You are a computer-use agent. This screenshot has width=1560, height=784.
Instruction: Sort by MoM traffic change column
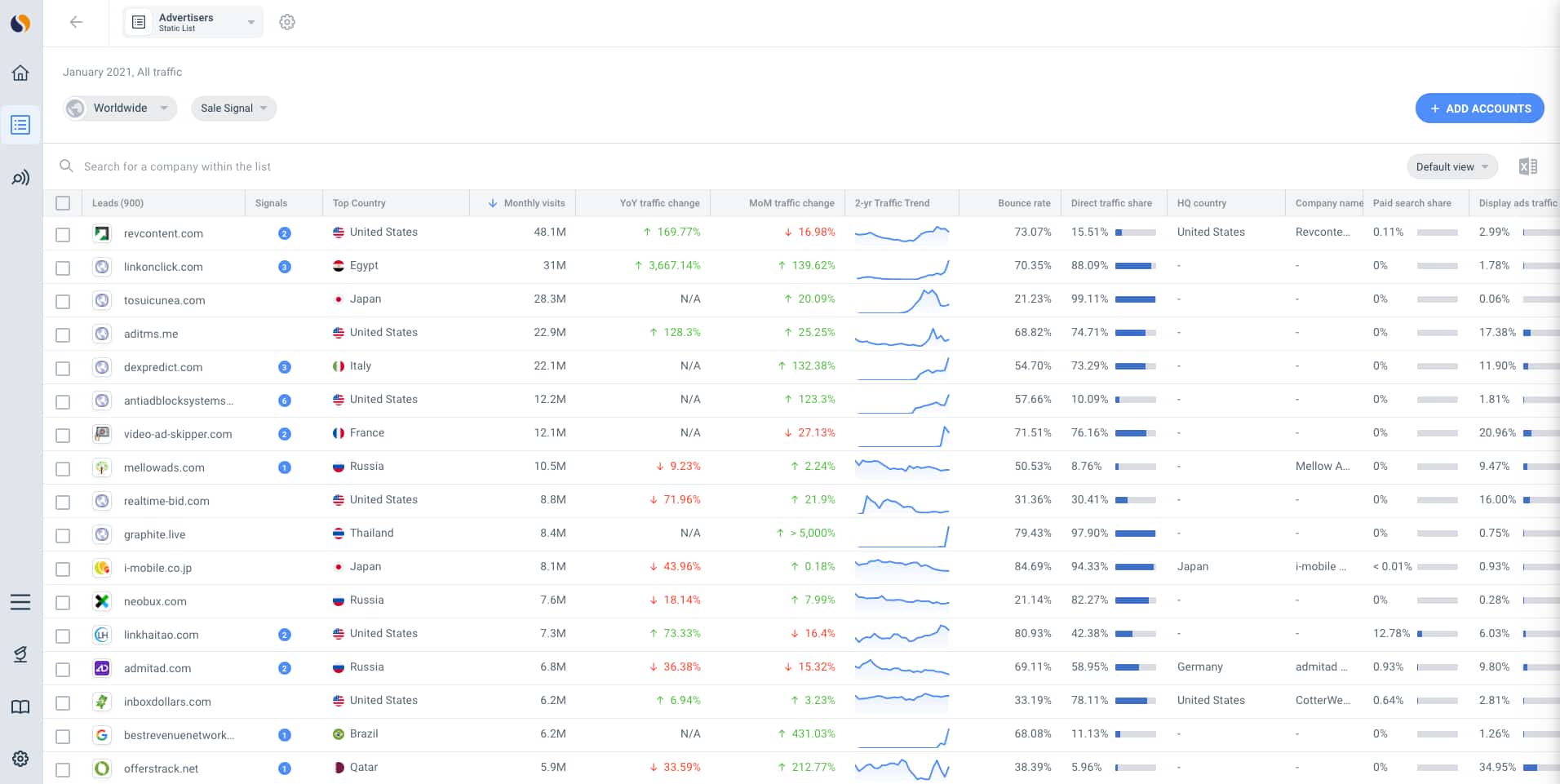(791, 203)
